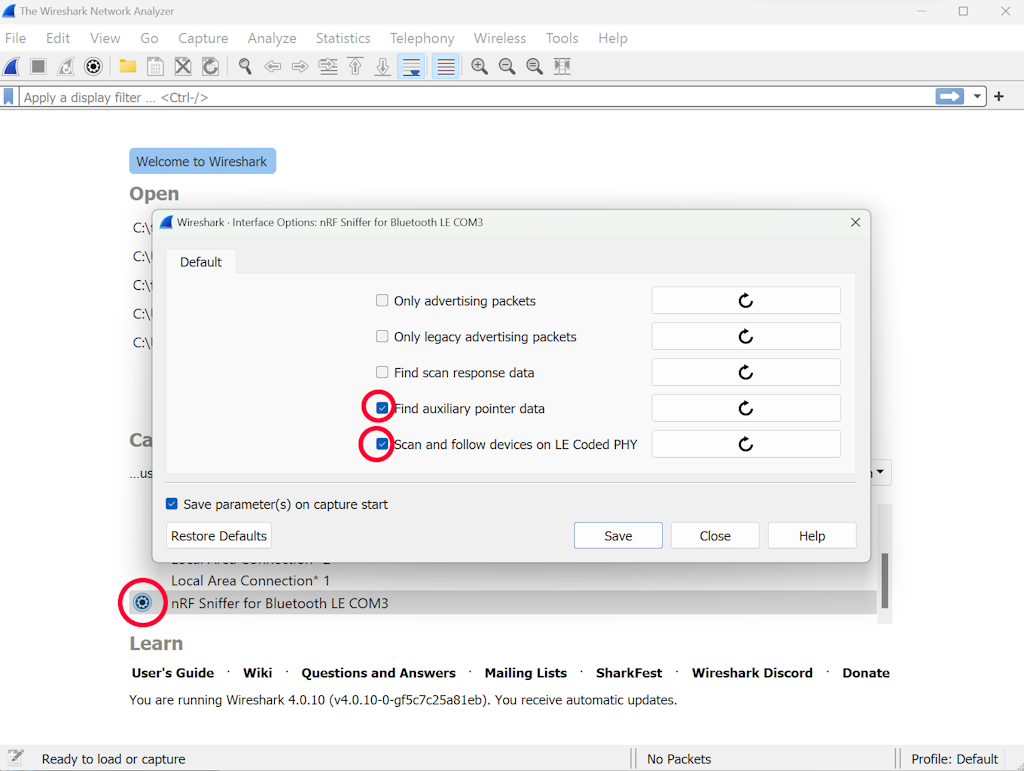This screenshot has width=1024, height=771.
Task: Click the display filter bookmark icon
Action: point(8,97)
